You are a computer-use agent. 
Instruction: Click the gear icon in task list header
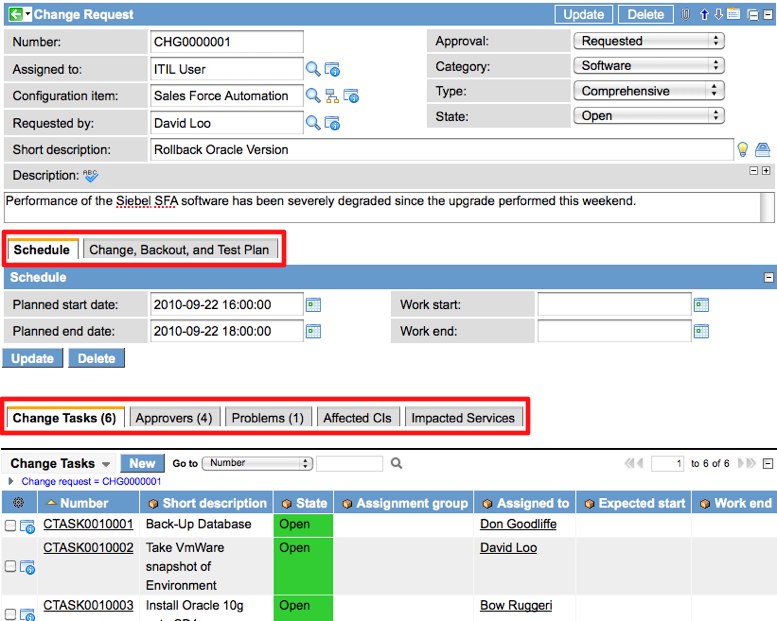[x=17, y=503]
